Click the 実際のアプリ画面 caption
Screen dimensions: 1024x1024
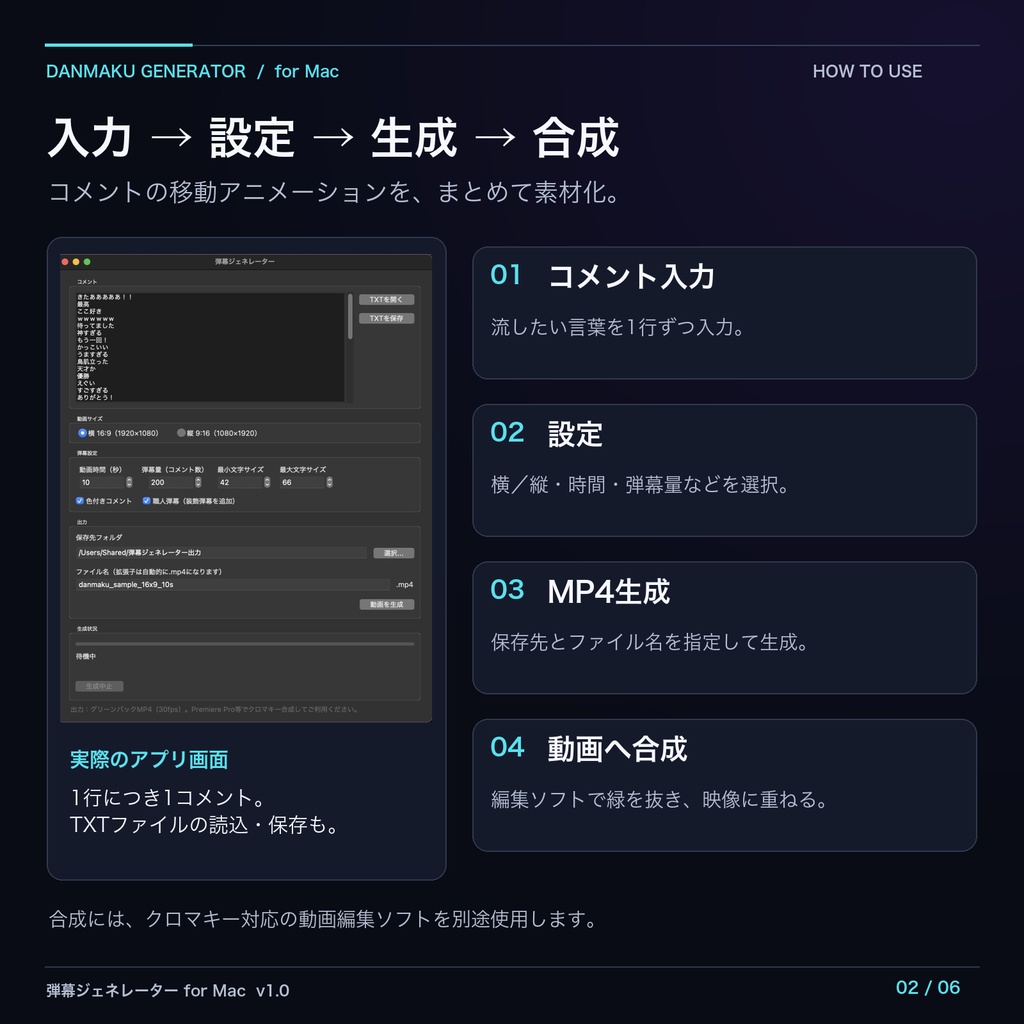pyautogui.click(x=149, y=760)
